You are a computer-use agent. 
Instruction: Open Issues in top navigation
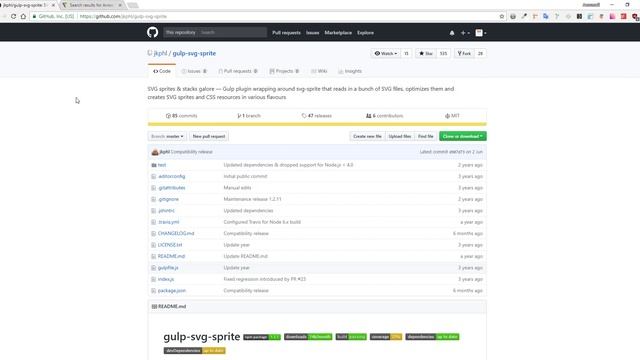[x=312, y=33]
